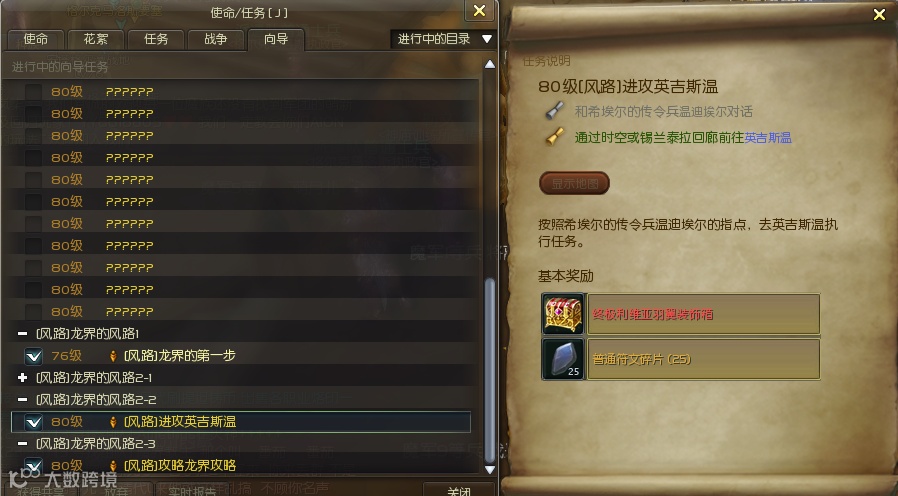Click quest marker icon next to 进攻英吉斯温
Image resolution: width=898 pixels, height=496 pixels.
pyautogui.click(x=113, y=422)
